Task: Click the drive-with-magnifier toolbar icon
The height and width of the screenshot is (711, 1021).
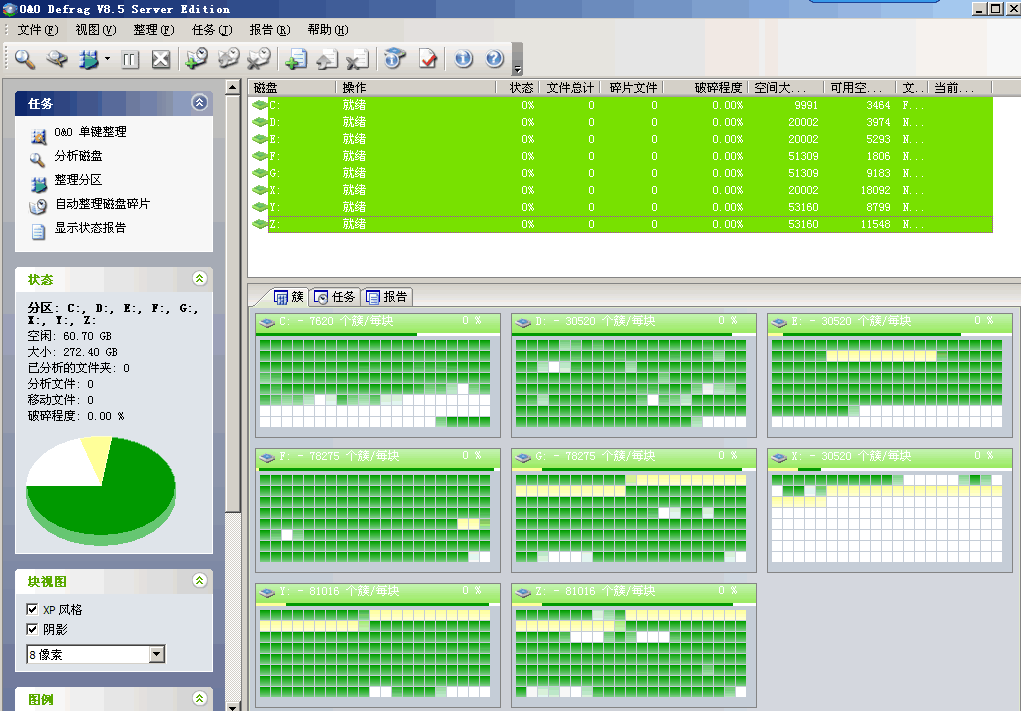Action: [57, 59]
